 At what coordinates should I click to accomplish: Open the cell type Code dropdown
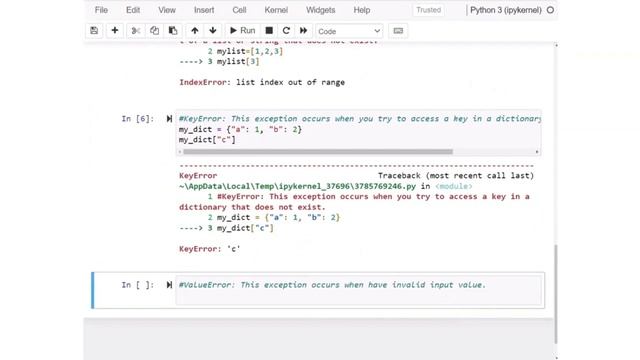point(349,31)
